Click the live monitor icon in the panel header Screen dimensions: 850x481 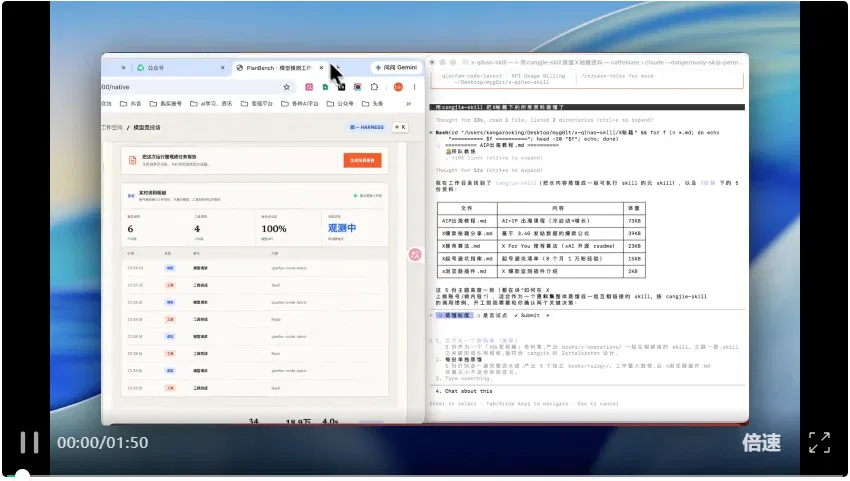click(x=131, y=195)
